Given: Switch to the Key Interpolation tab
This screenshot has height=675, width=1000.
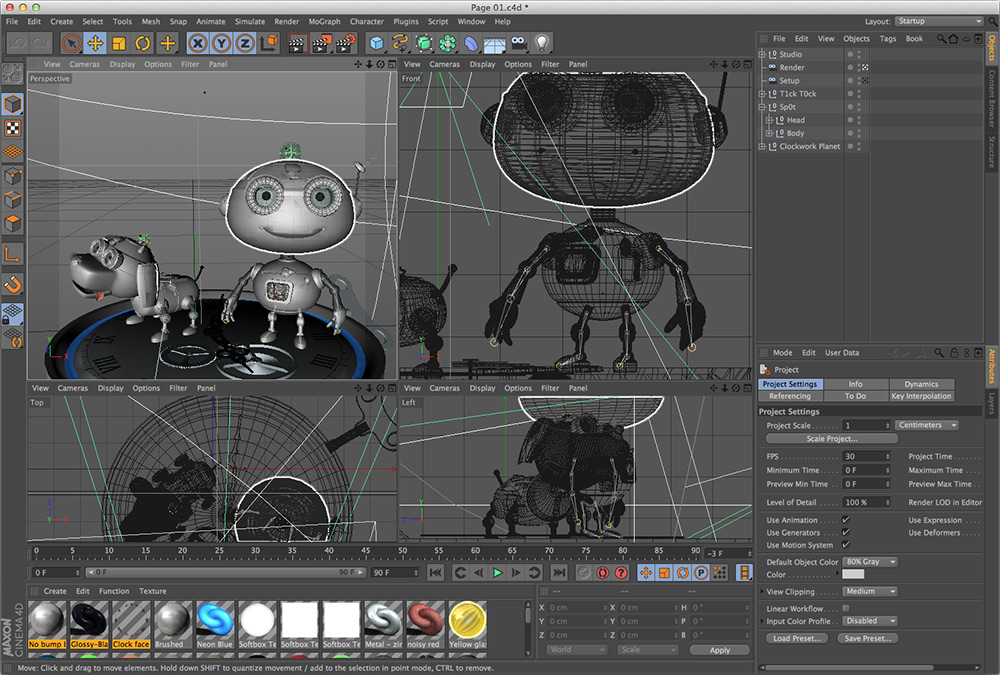Looking at the screenshot, I should point(922,396).
